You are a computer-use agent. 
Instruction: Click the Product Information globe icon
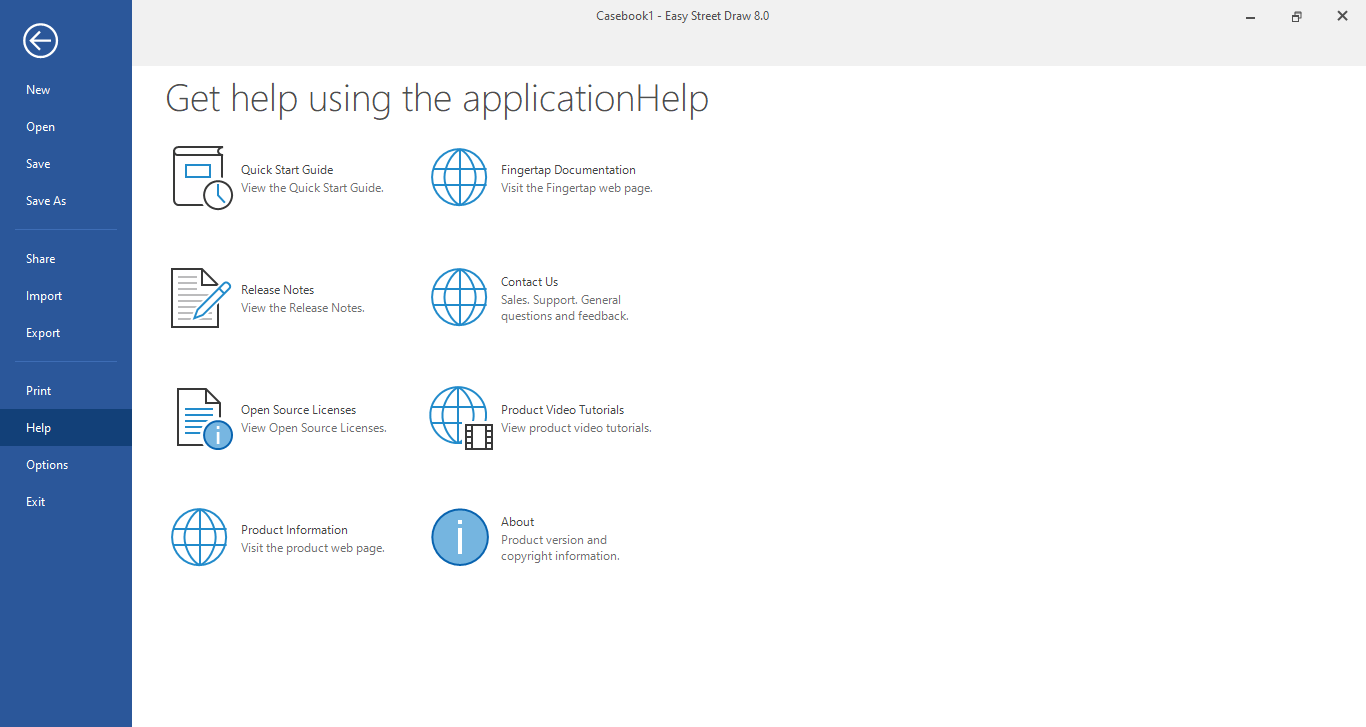click(200, 537)
